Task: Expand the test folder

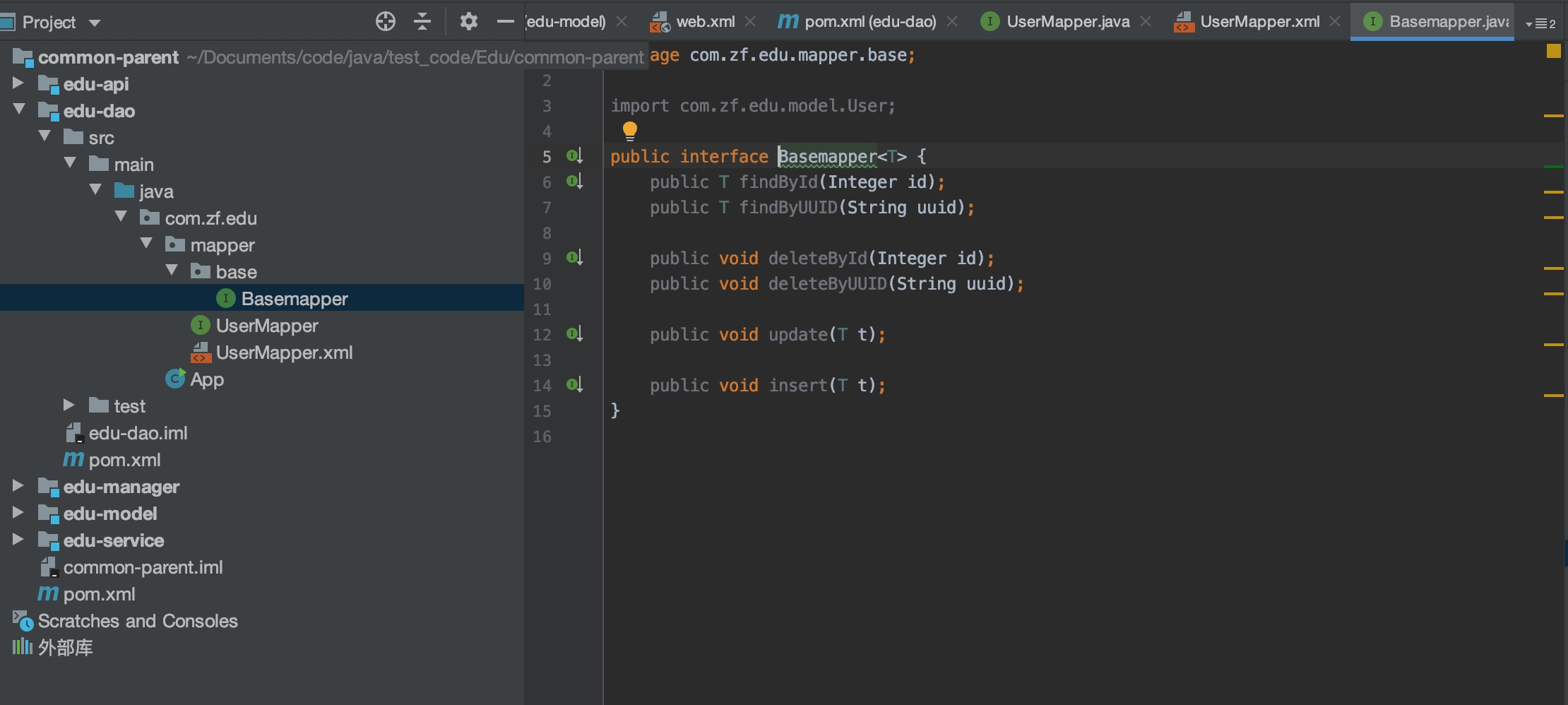Action: [x=69, y=405]
